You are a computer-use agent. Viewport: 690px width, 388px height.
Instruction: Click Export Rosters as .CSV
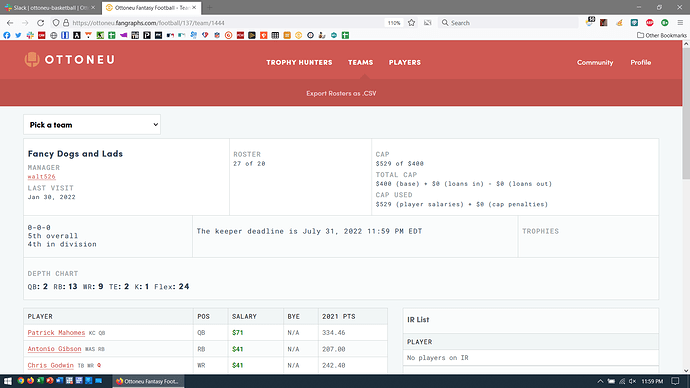pos(341,93)
